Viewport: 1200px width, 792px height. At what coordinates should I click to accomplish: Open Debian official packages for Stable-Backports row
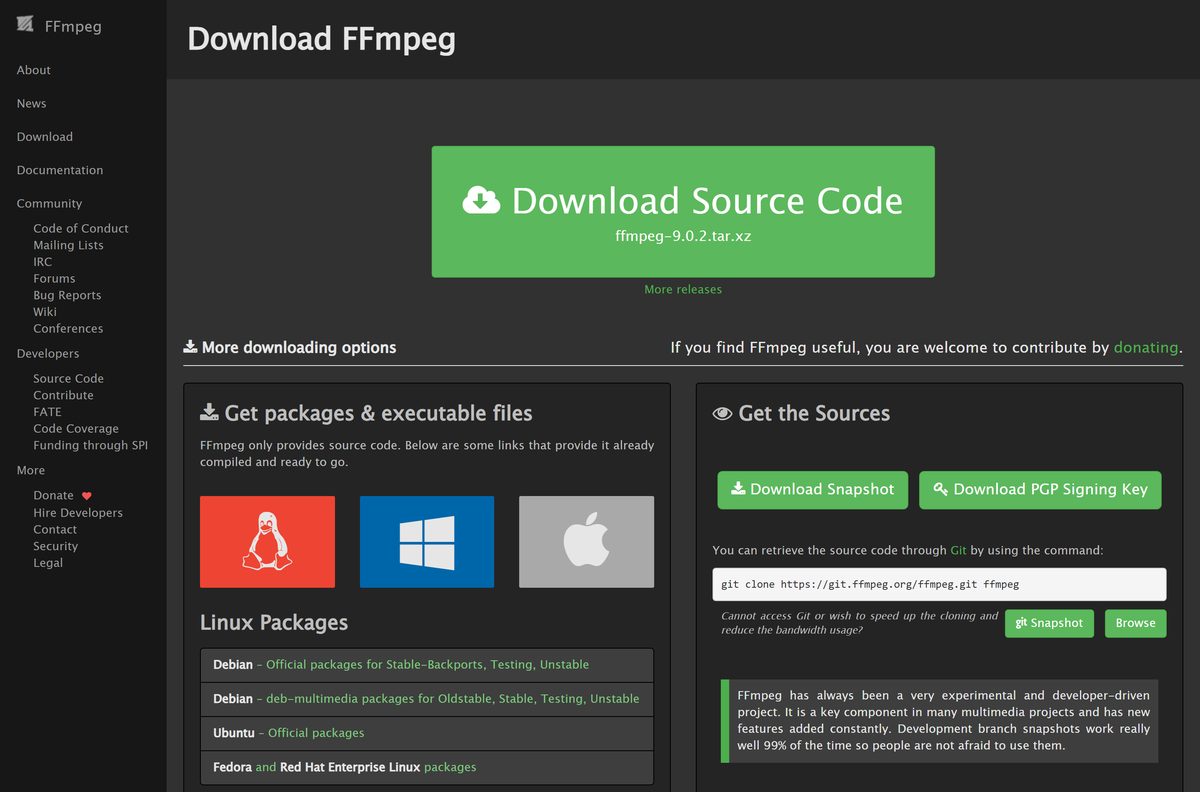click(427, 665)
